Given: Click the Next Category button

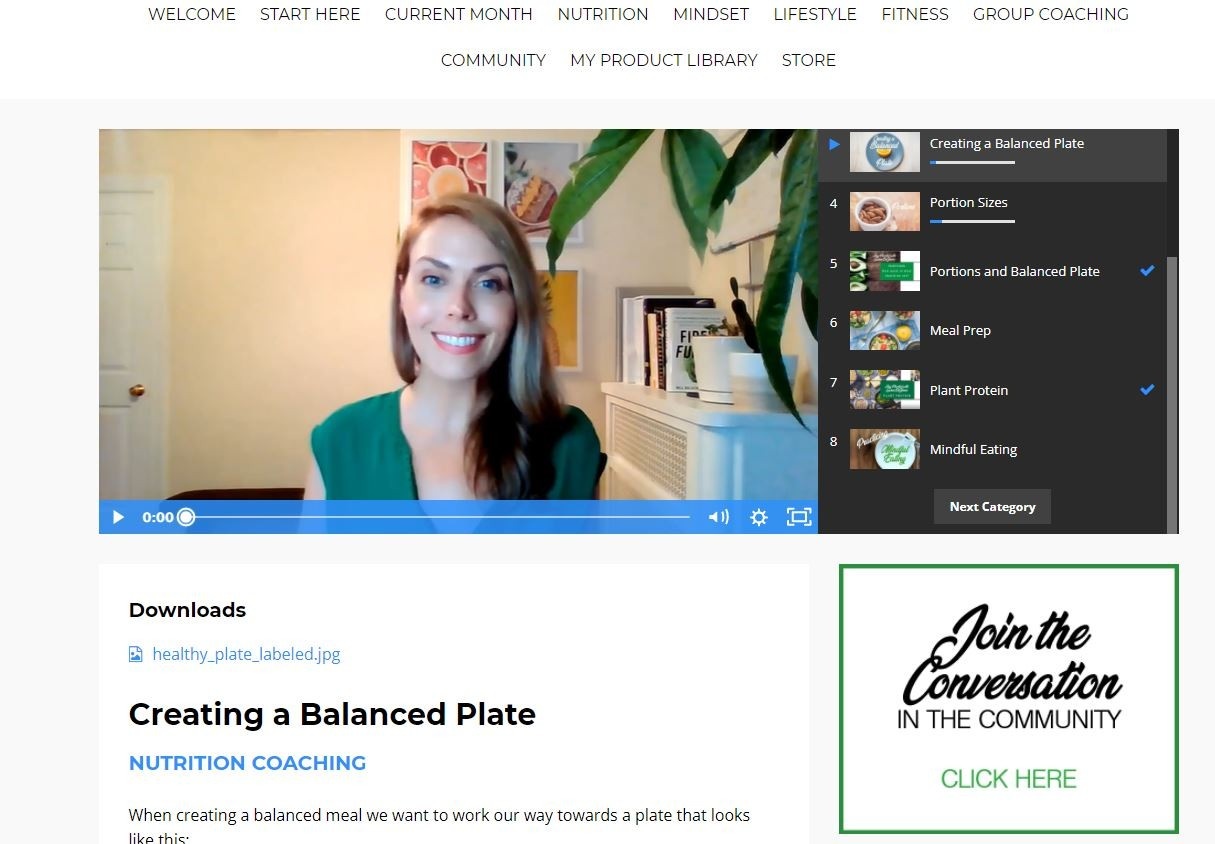Looking at the screenshot, I should [992, 507].
